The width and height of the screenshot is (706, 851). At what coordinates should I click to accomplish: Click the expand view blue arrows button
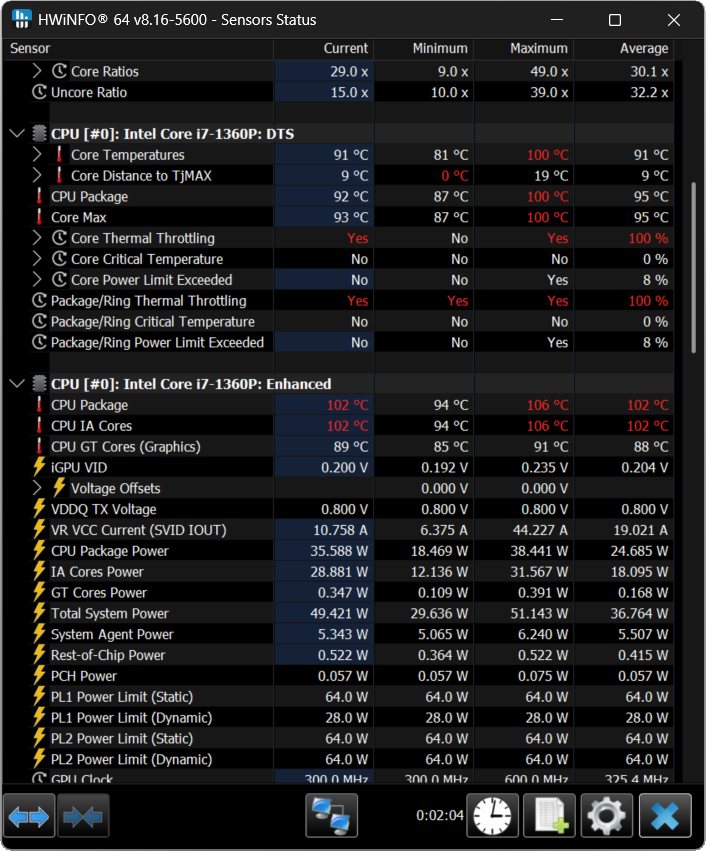[x=28, y=816]
